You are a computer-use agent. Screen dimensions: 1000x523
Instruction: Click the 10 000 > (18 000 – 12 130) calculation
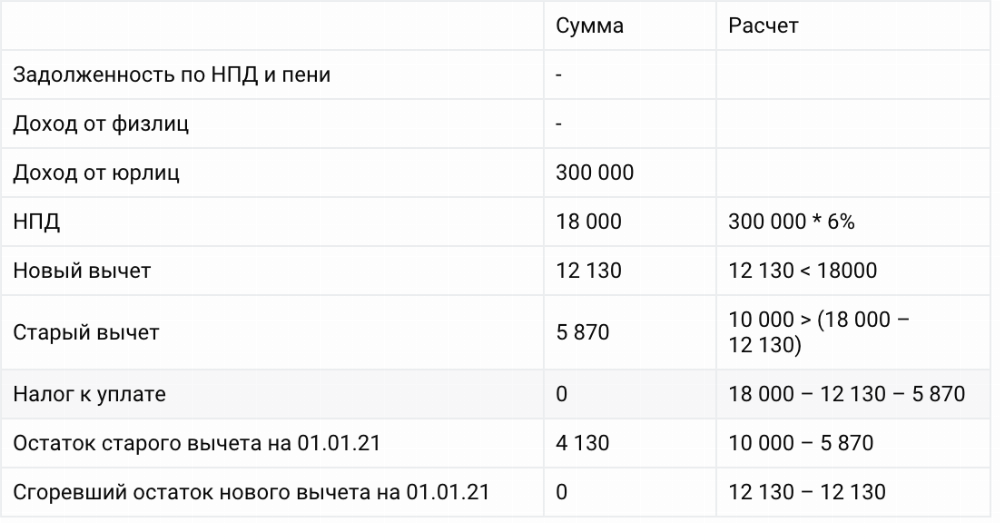[818, 332]
